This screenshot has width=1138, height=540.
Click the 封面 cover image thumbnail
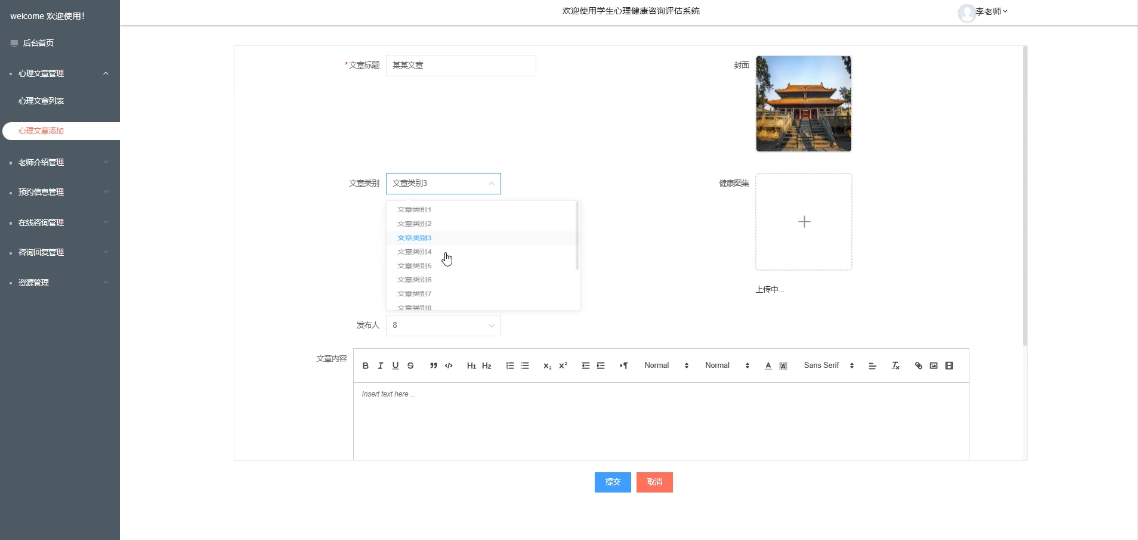tap(803, 104)
